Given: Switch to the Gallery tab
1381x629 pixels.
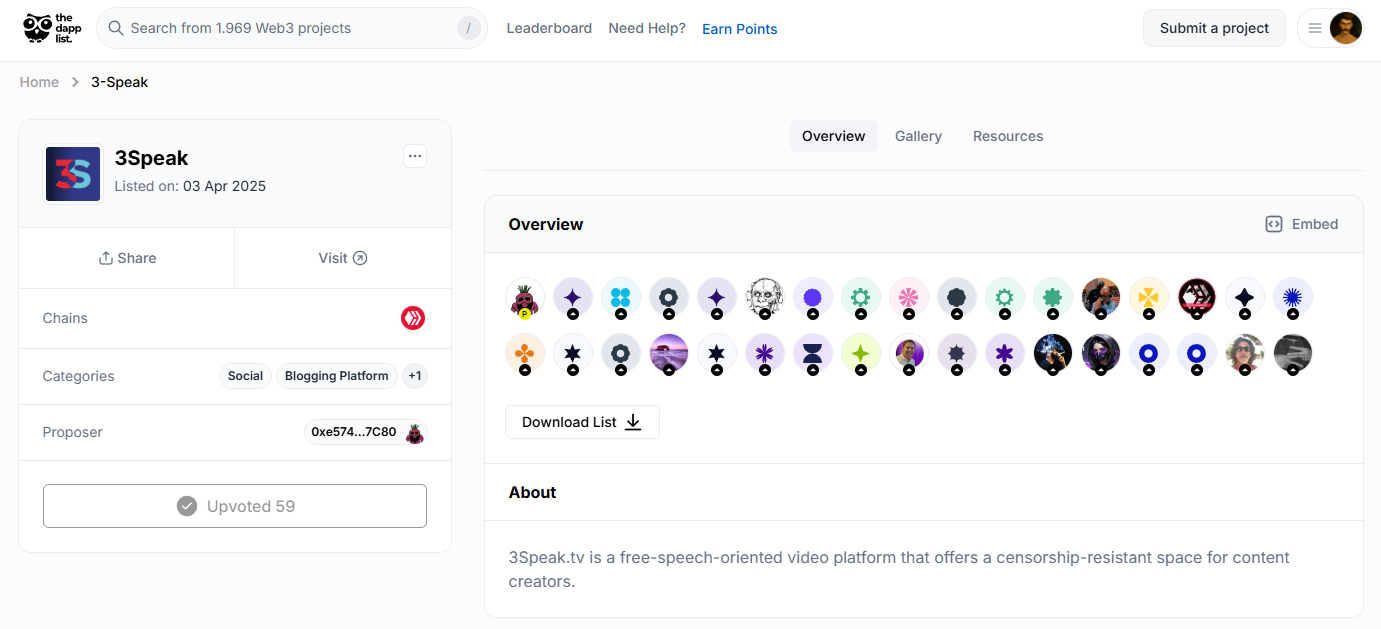Looking at the screenshot, I should tap(918, 136).
